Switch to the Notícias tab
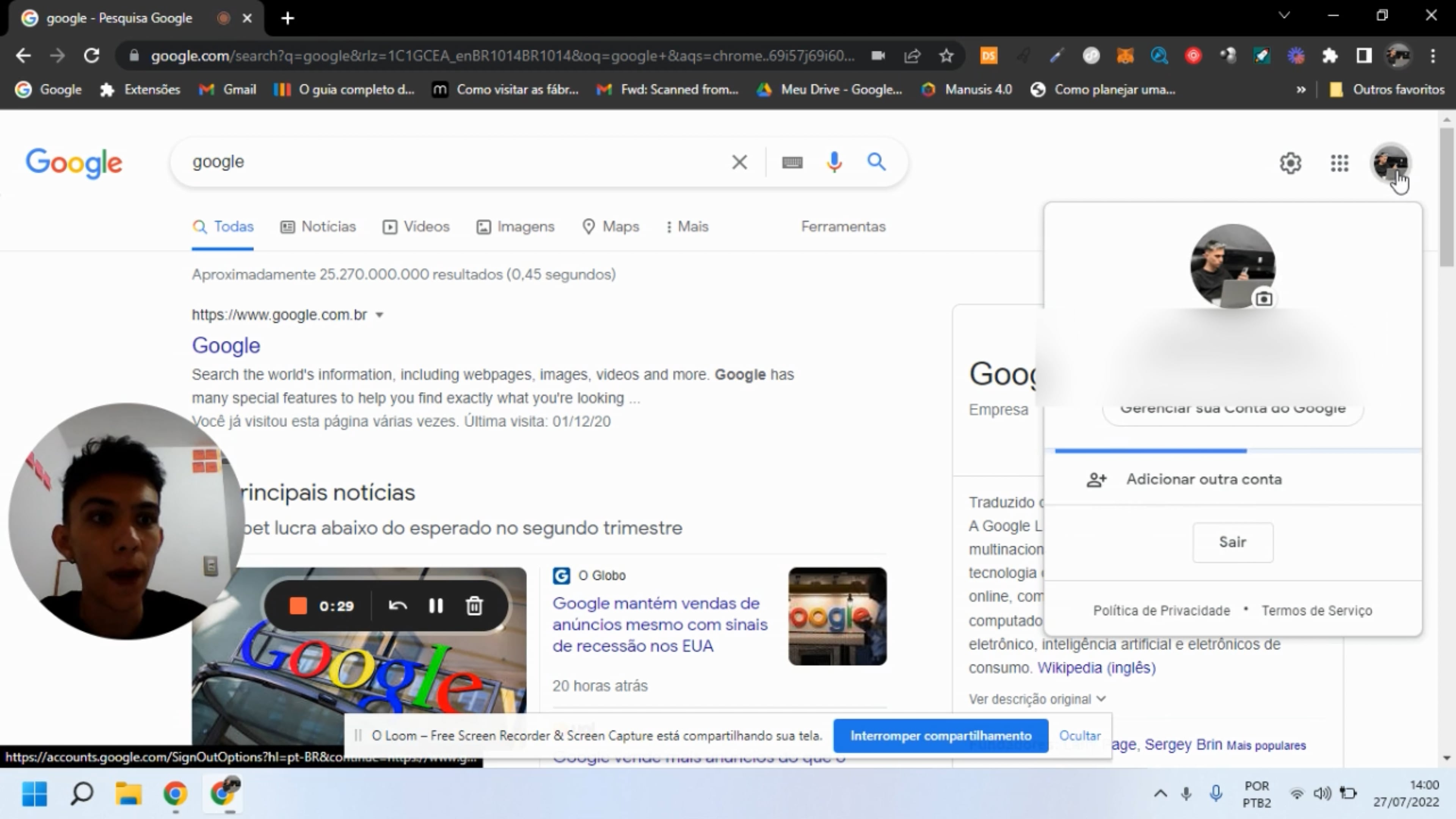This screenshot has height=819, width=1456. click(318, 227)
